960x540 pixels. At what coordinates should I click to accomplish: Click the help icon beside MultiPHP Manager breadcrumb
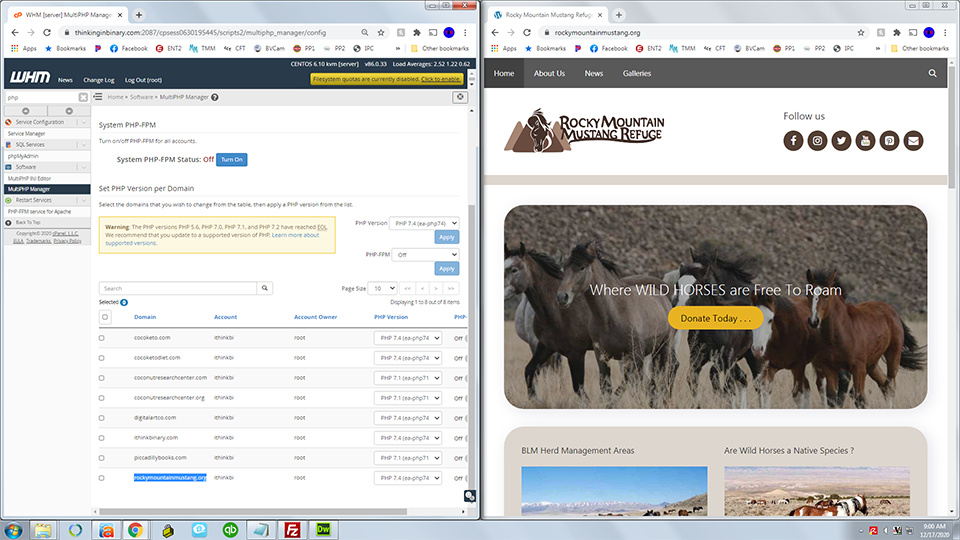215,97
